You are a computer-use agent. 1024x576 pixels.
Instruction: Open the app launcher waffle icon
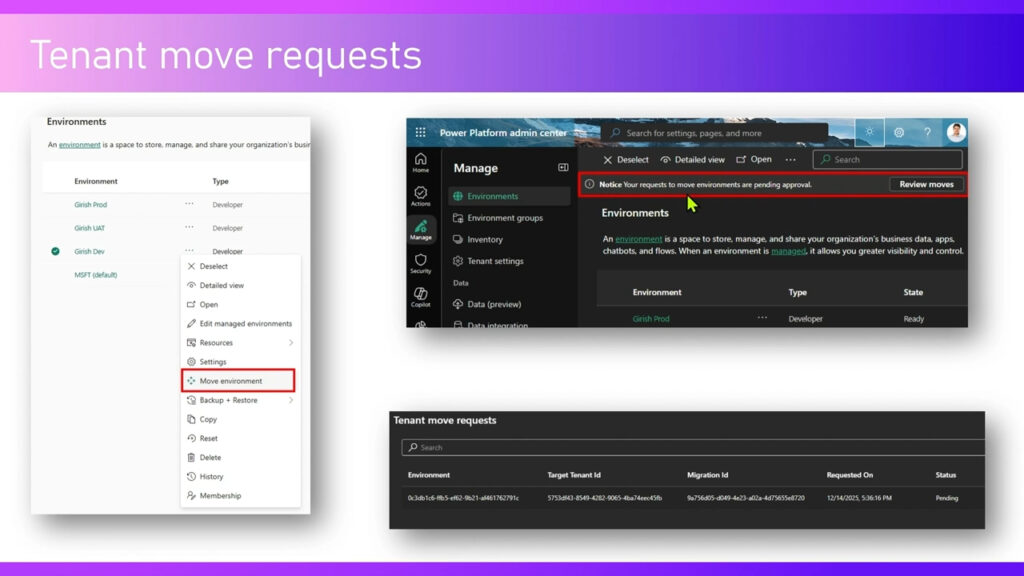pos(420,132)
